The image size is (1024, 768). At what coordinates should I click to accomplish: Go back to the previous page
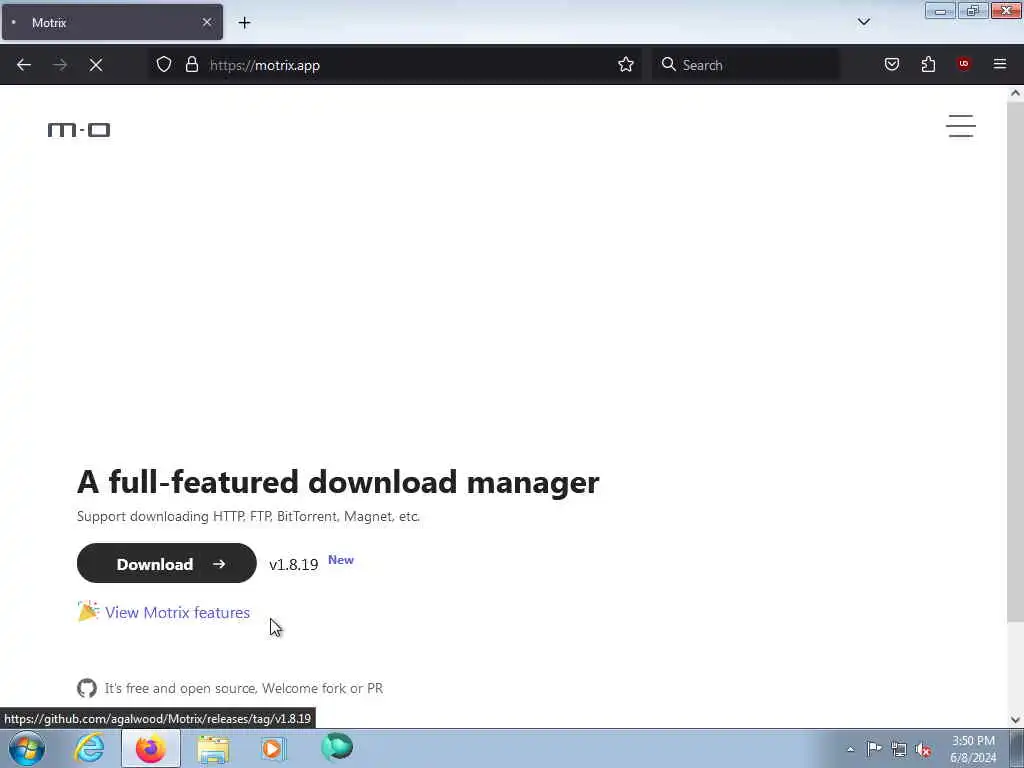24,65
